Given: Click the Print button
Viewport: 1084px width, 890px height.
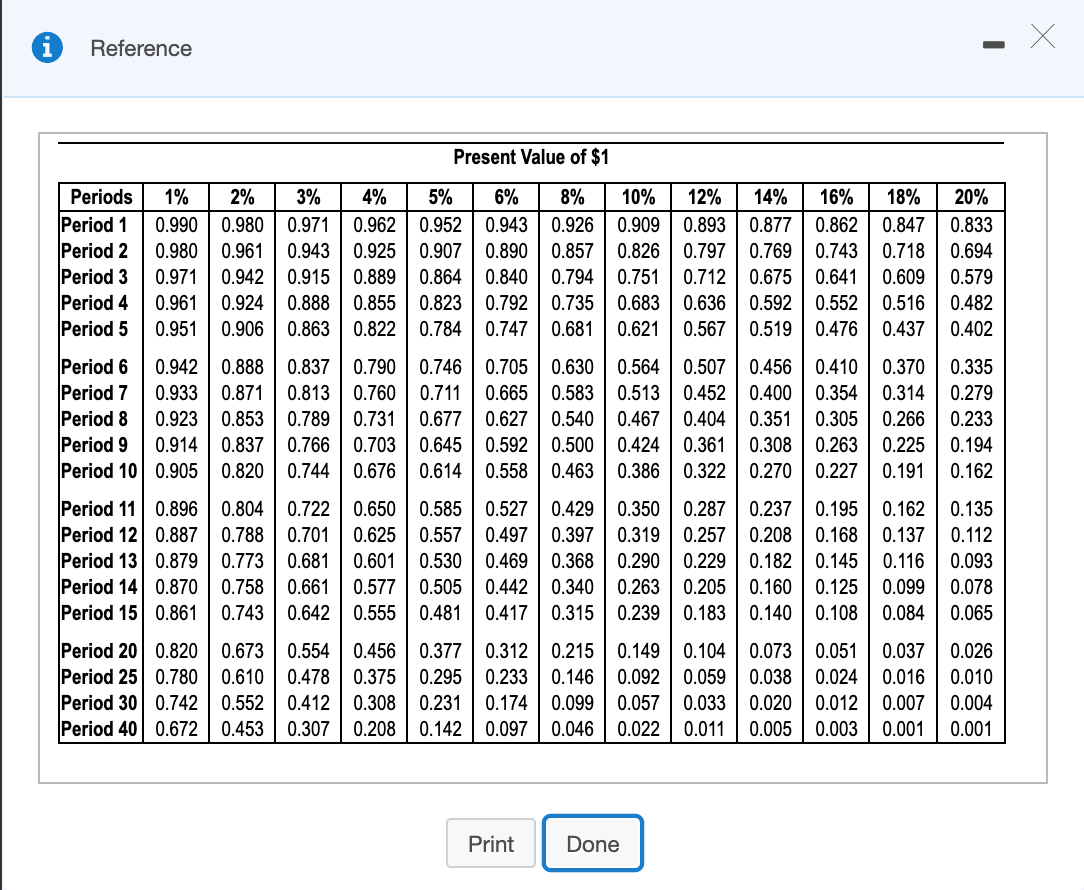Looking at the screenshot, I should [x=491, y=843].
